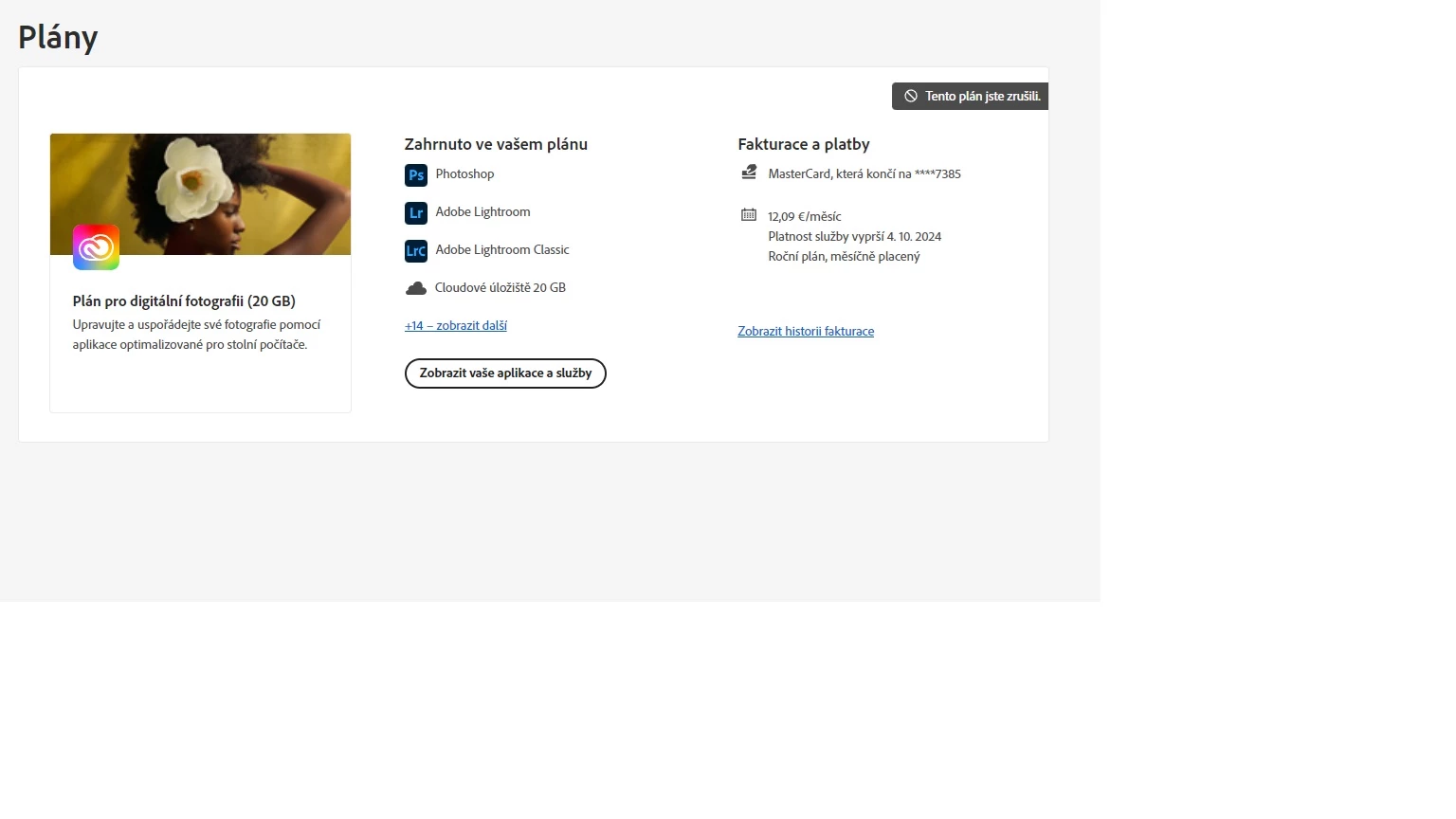Click the MasterCard payment method icon
Image resolution: width=1456 pixels, height=819 pixels.
point(749,172)
